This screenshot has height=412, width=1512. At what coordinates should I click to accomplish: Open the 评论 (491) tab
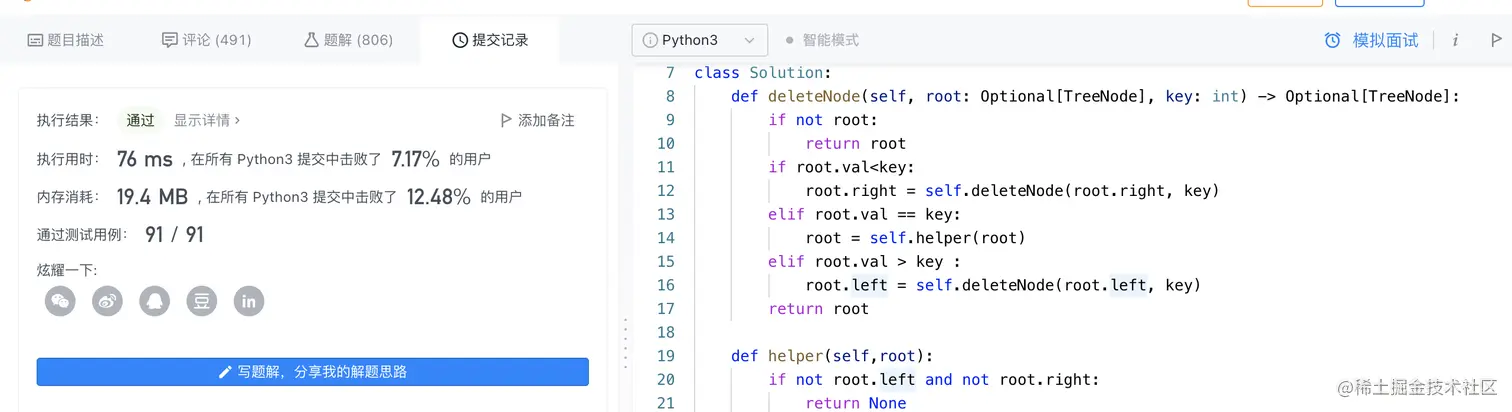(x=206, y=40)
